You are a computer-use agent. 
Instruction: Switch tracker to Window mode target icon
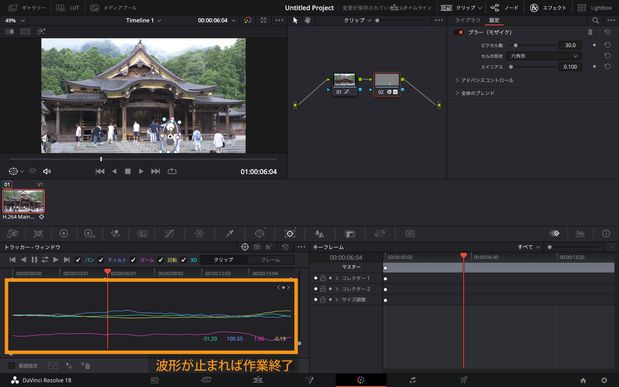click(245, 247)
